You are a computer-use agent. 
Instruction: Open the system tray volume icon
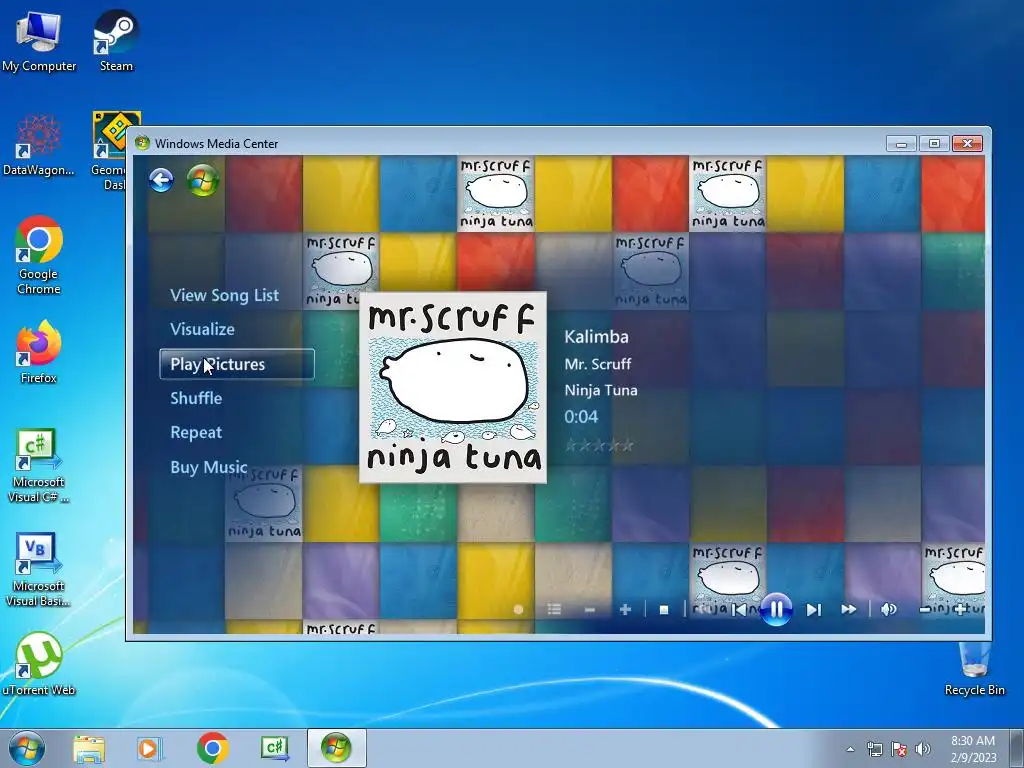point(923,749)
